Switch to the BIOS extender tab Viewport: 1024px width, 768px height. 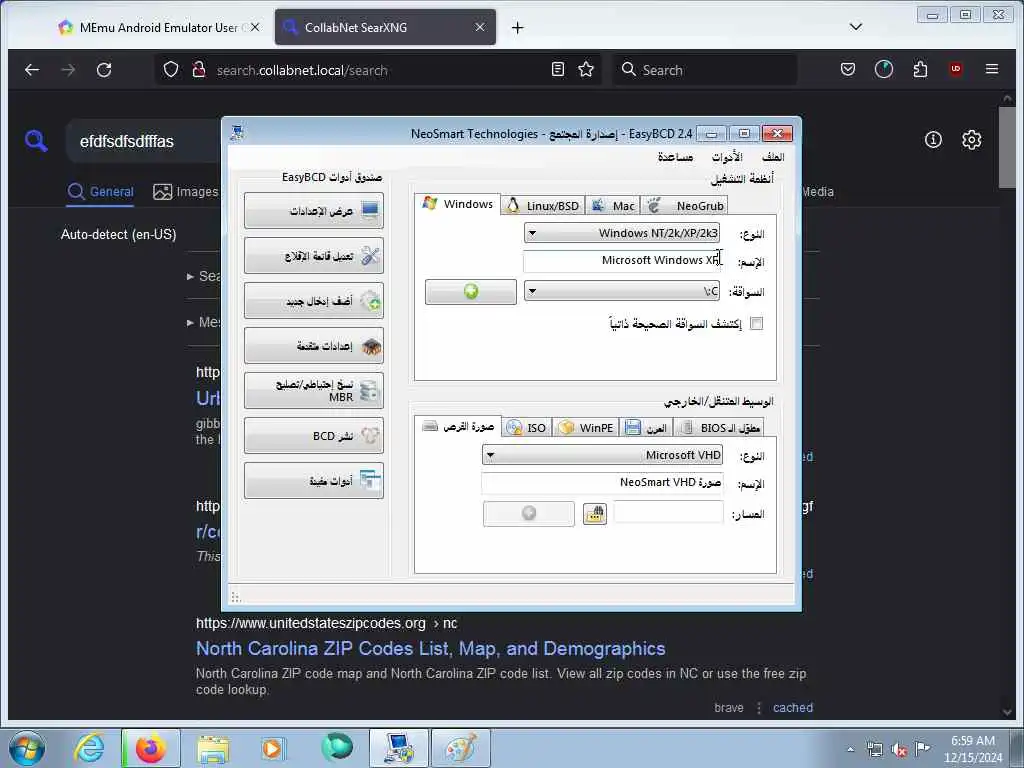pyautogui.click(x=718, y=428)
